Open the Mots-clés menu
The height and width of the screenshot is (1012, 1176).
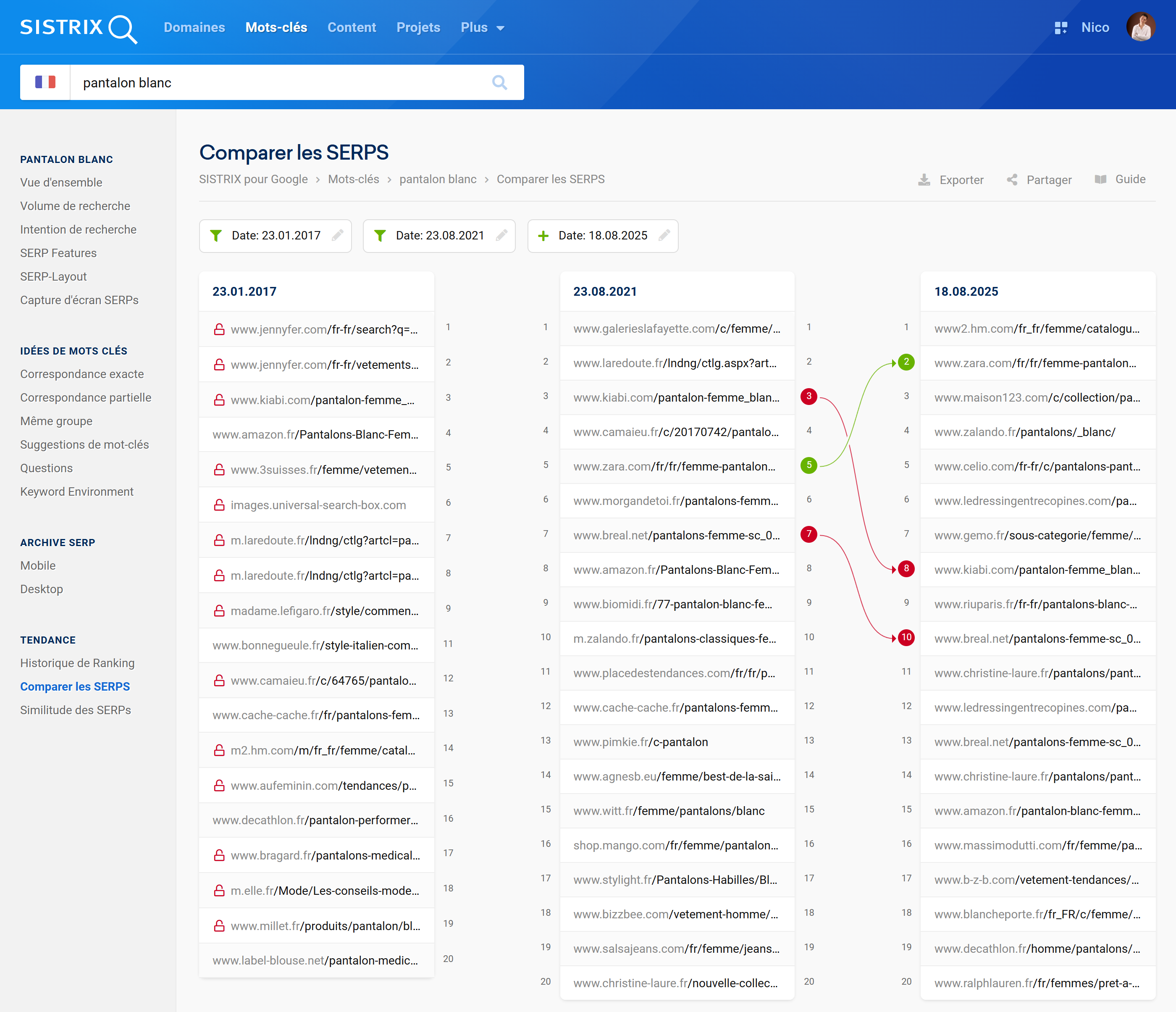click(x=276, y=27)
